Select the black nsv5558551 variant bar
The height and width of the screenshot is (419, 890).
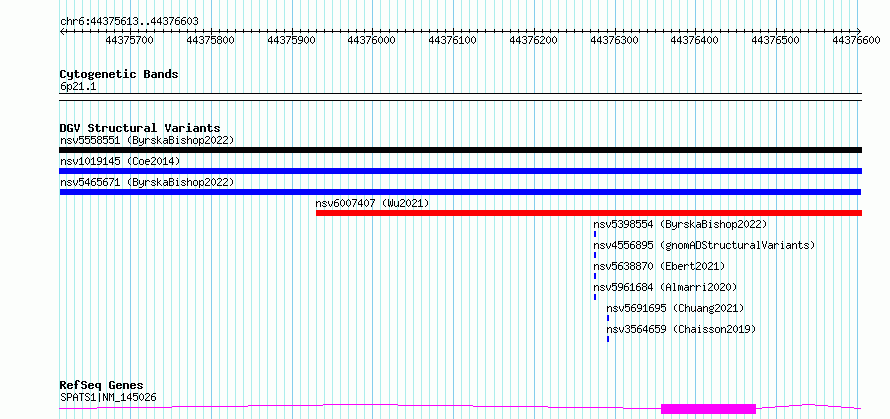pyautogui.click(x=460, y=150)
